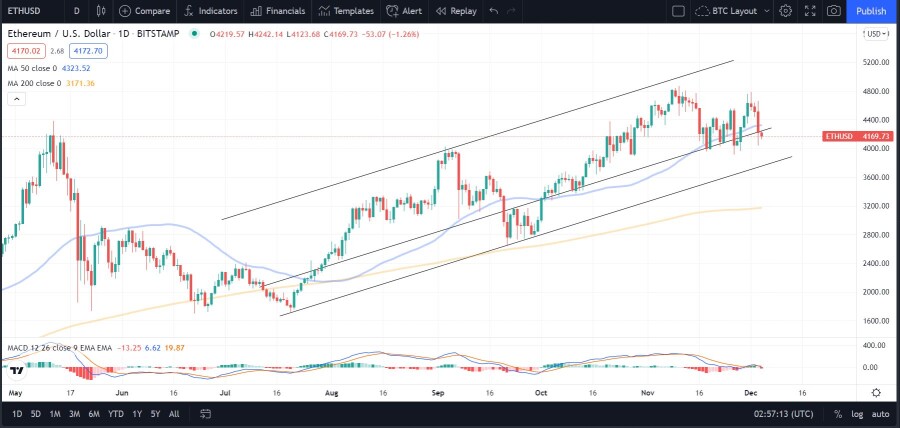Screen dimensions: 900x428
Task: Show All data range
Action: (174, 414)
